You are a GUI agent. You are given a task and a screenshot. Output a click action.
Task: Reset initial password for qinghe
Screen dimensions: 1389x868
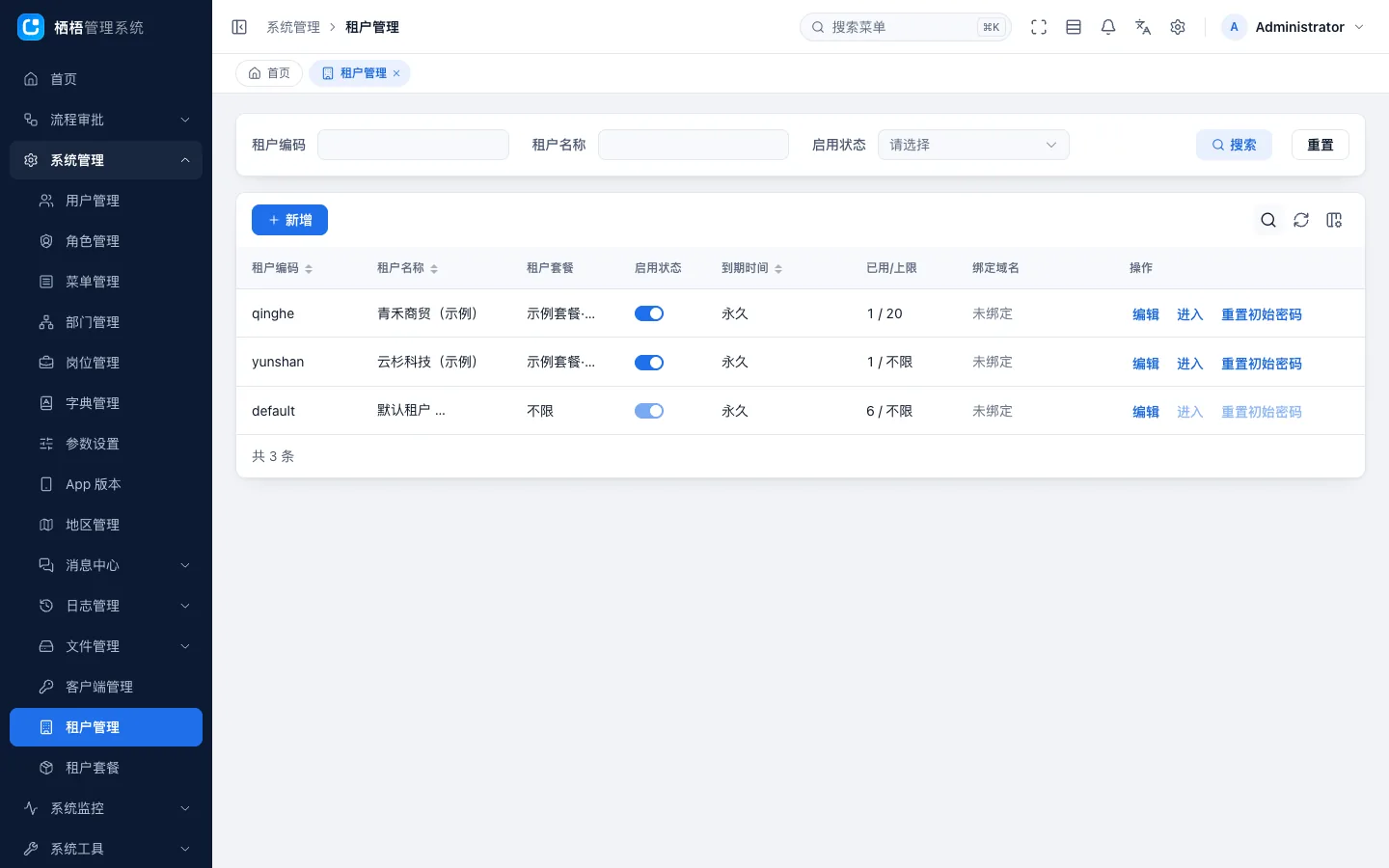1262,314
